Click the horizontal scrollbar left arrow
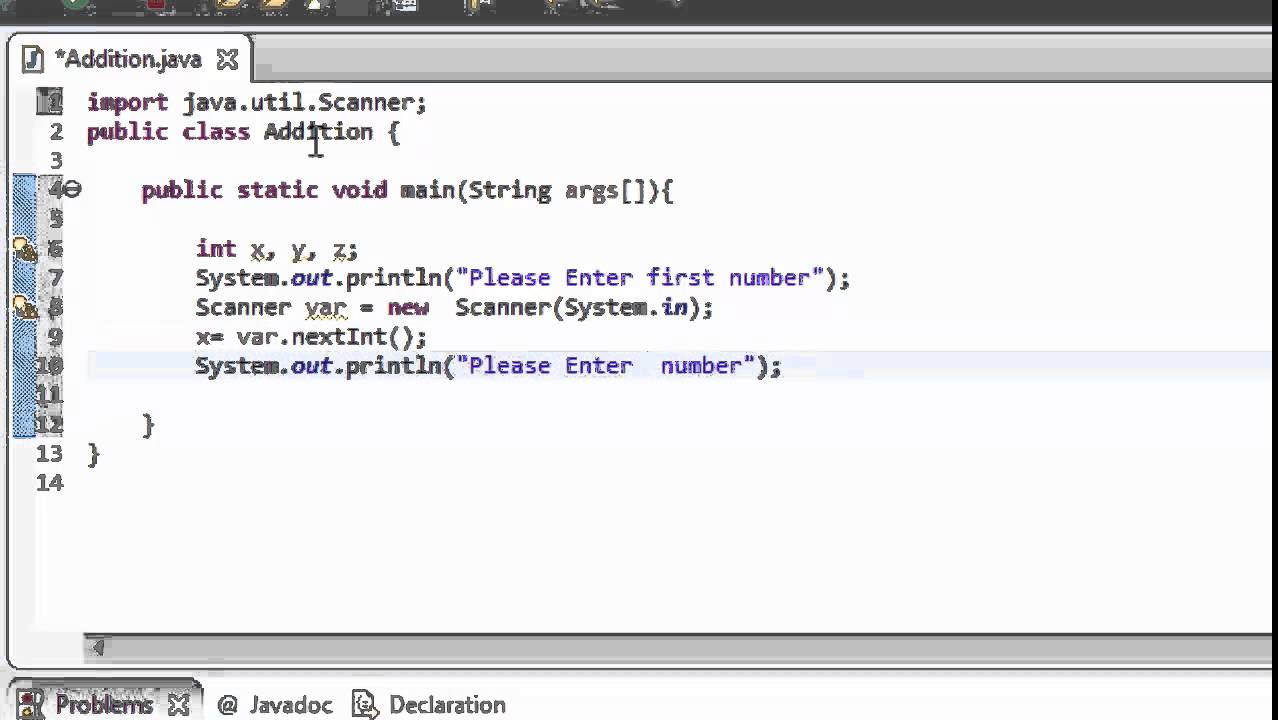The height and width of the screenshot is (720, 1278). (97, 648)
